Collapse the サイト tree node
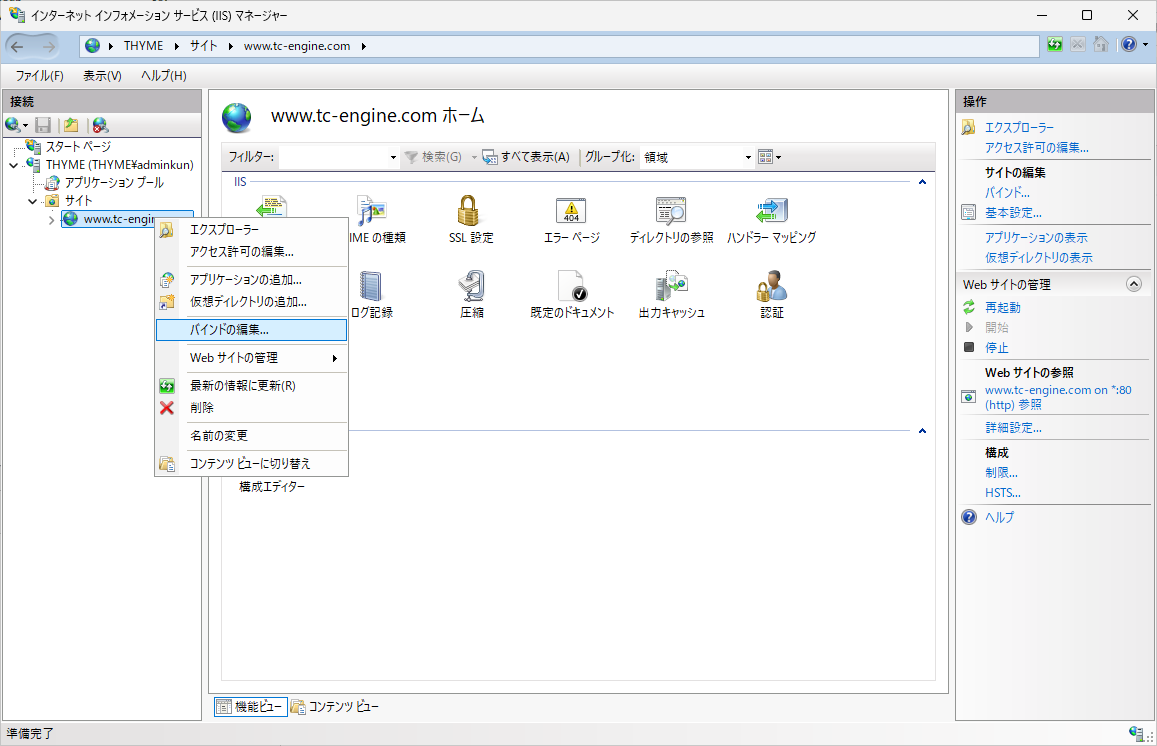The width and height of the screenshot is (1157, 746). (x=32, y=201)
